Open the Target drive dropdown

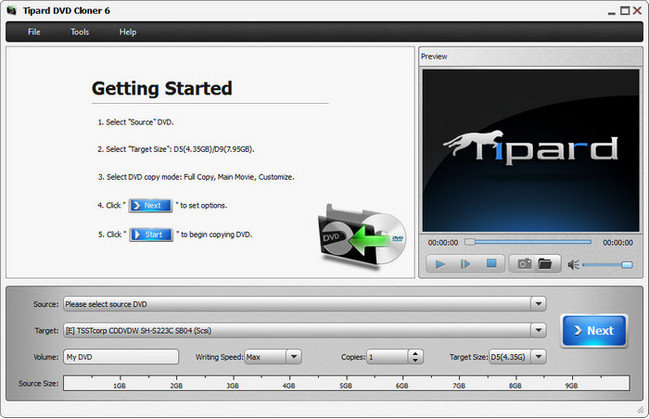(x=539, y=329)
